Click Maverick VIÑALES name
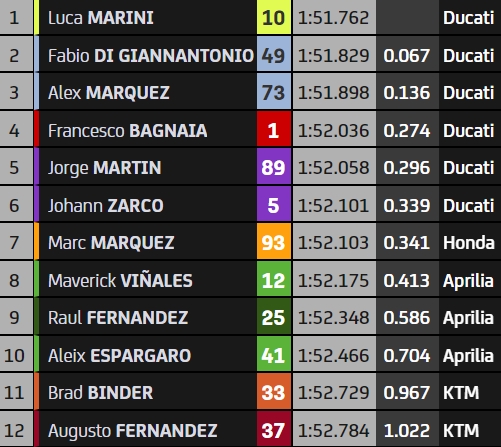Screen dimensions: 501x447 120,280
